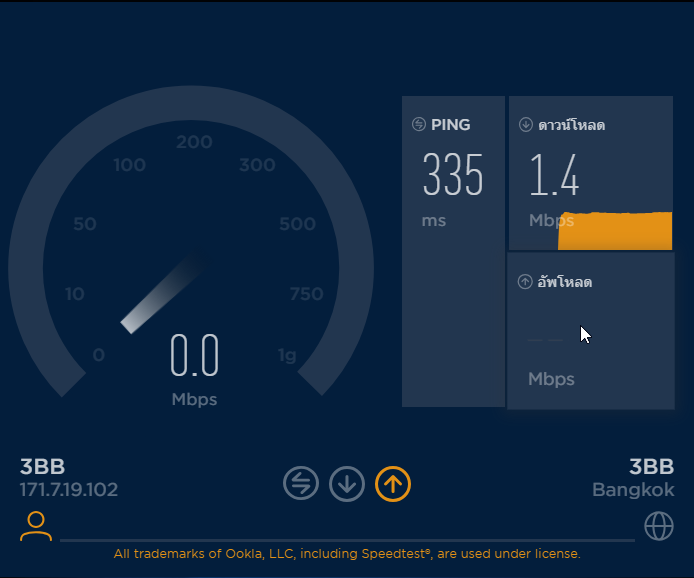Click the 1g mark on the gauge
The height and width of the screenshot is (578, 694).
pos(287,355)
